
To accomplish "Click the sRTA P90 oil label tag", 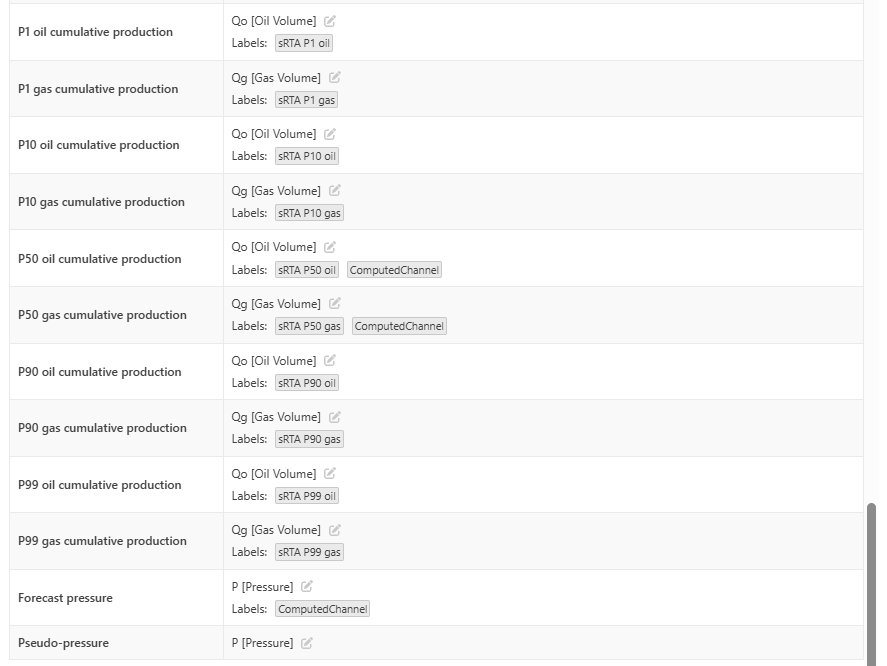I will click(307, 383).
